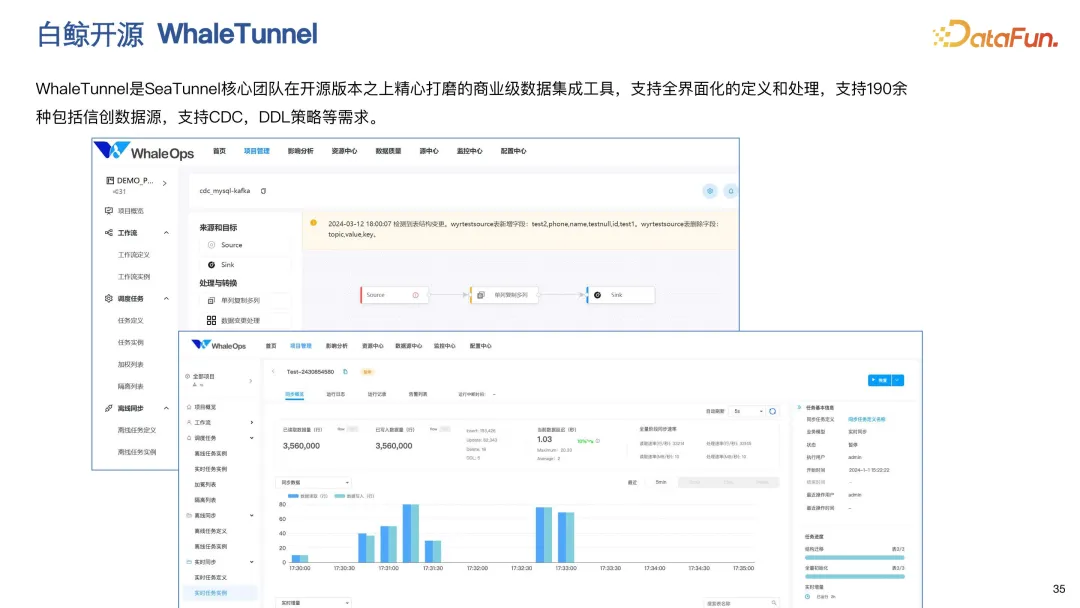Click the circular refresh icon beside 5s
Viewport: 1080px width, 608px height.
click(x=773, y=412)
